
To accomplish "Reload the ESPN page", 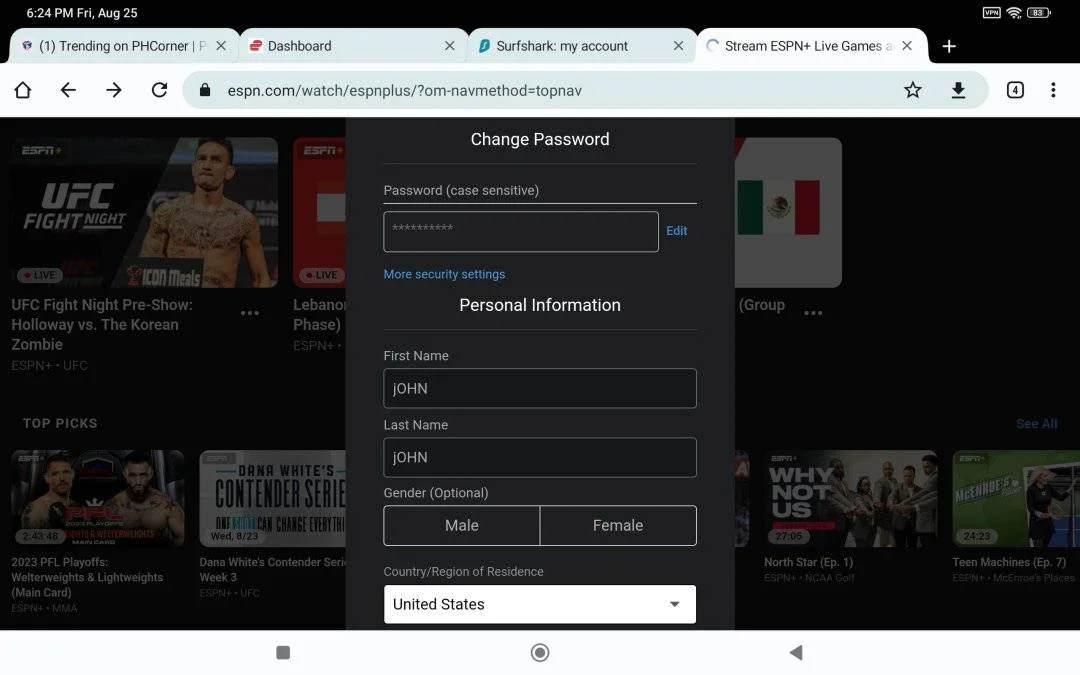I will (159, 90).
